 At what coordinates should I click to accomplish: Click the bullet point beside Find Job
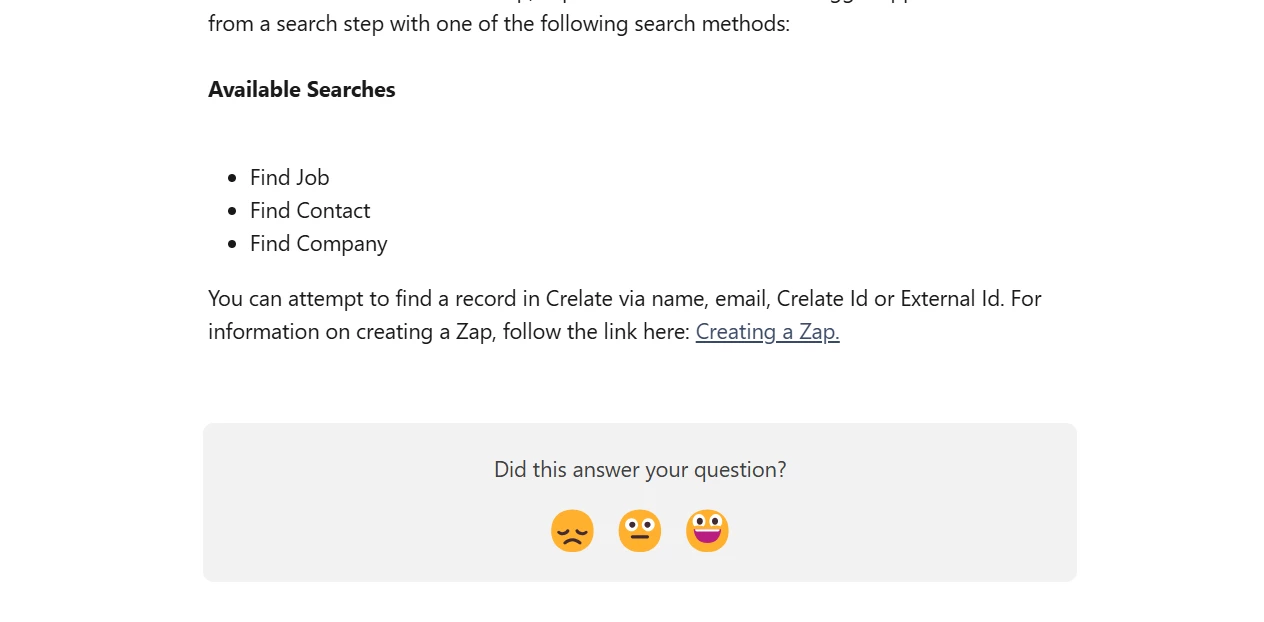232,178
